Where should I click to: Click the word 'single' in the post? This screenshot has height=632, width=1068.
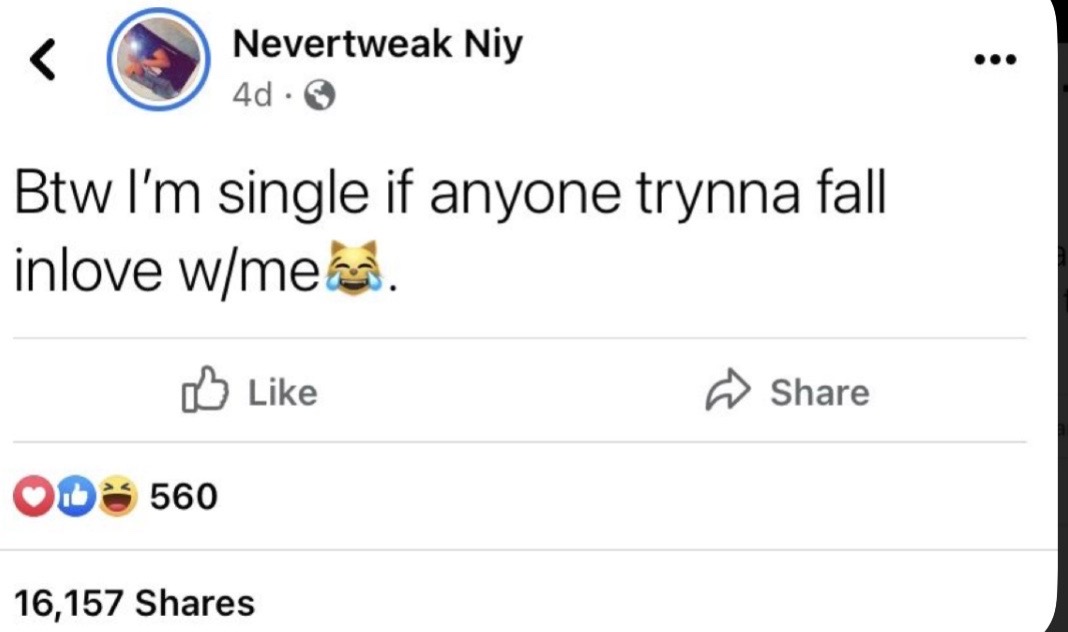294,195
